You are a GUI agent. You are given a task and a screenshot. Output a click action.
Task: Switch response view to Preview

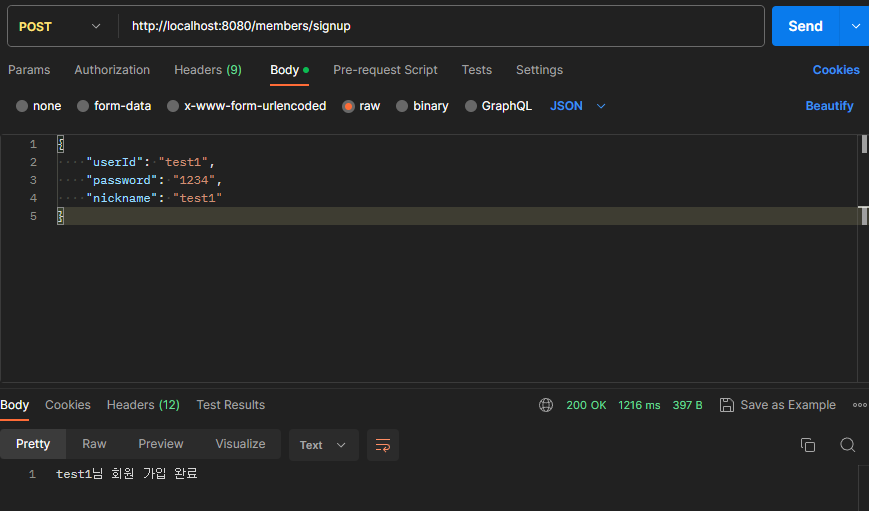161,444
